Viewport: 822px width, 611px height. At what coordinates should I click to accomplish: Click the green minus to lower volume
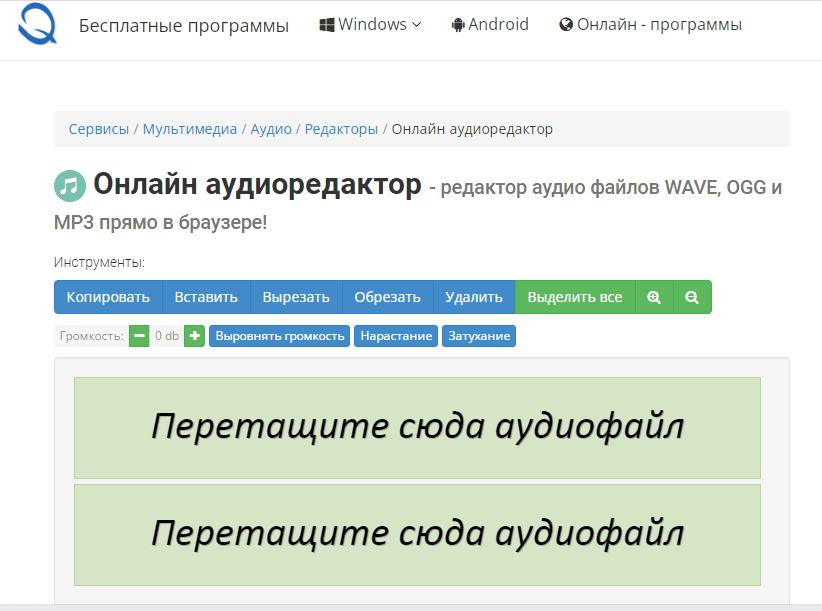point(138,336)
